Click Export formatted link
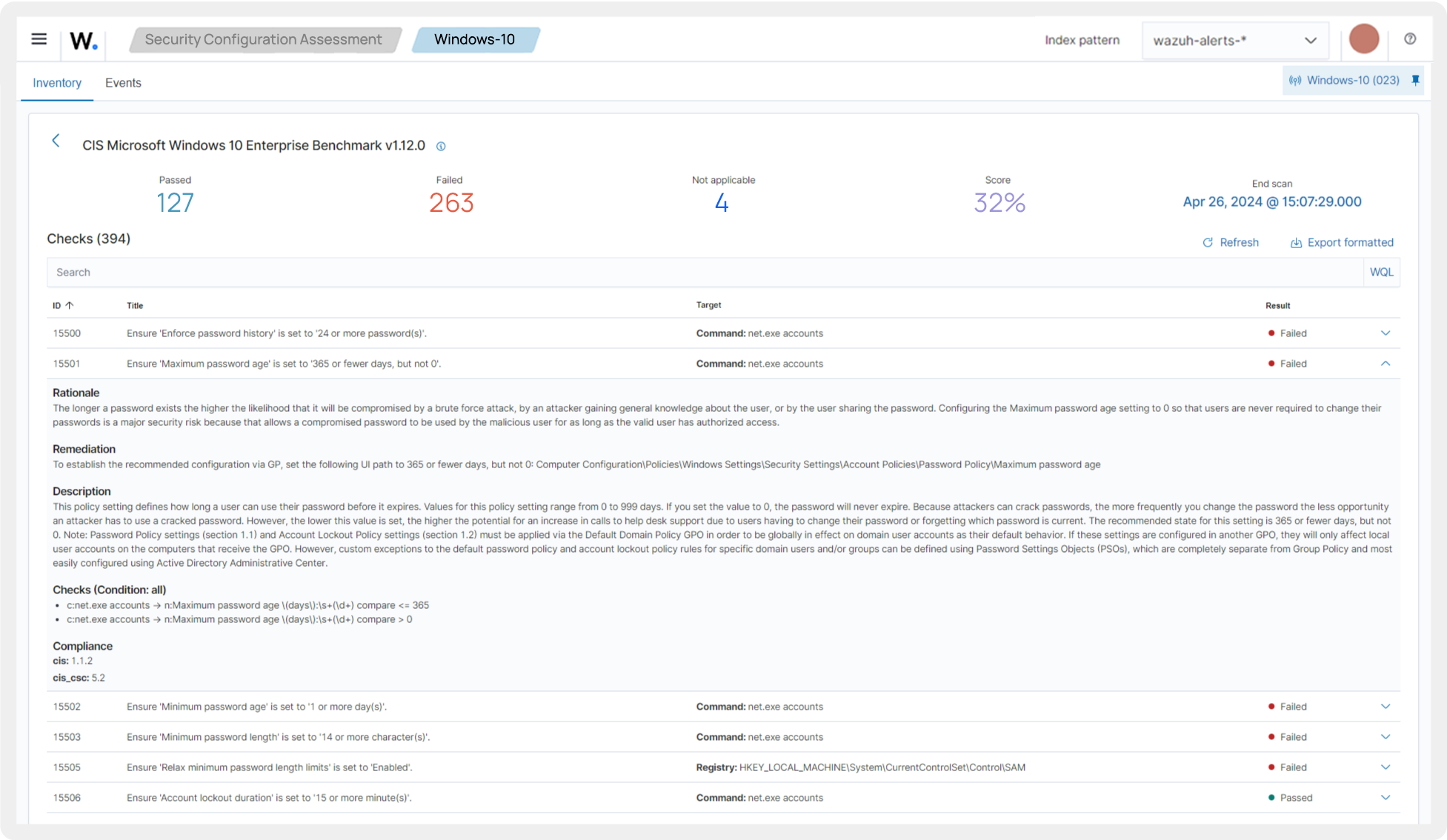The image size is (1447, 840). (1342, 242)
